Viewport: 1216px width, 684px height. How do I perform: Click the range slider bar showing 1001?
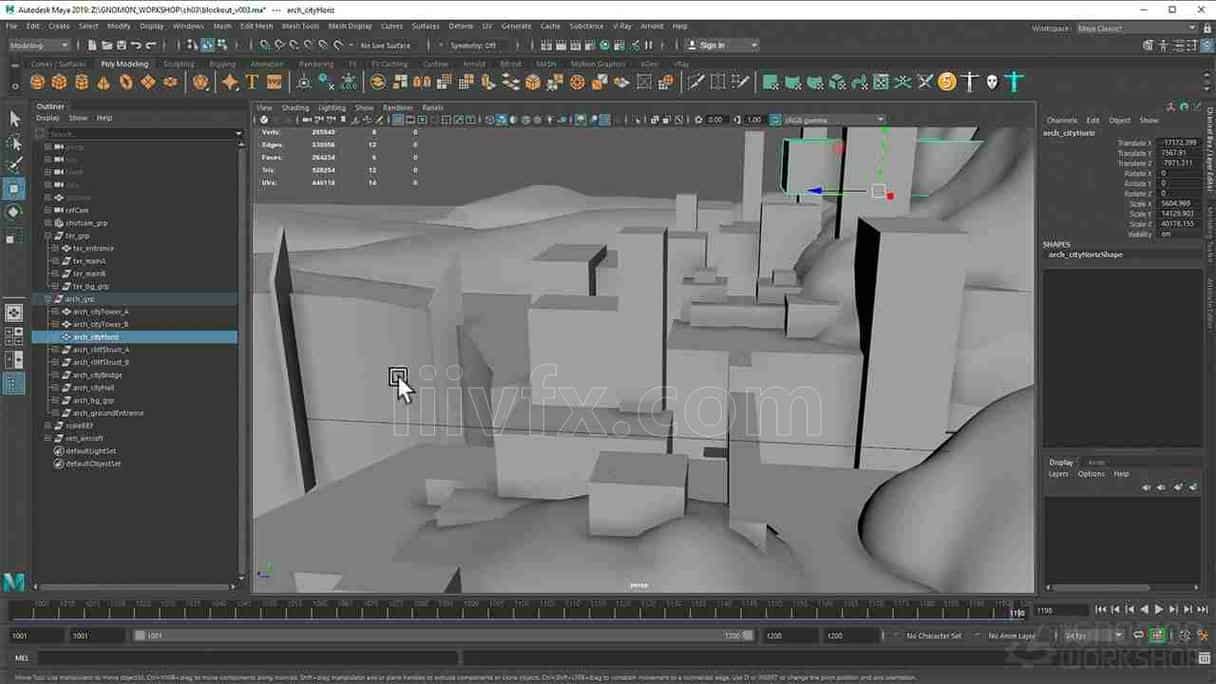tap(443, 635)
